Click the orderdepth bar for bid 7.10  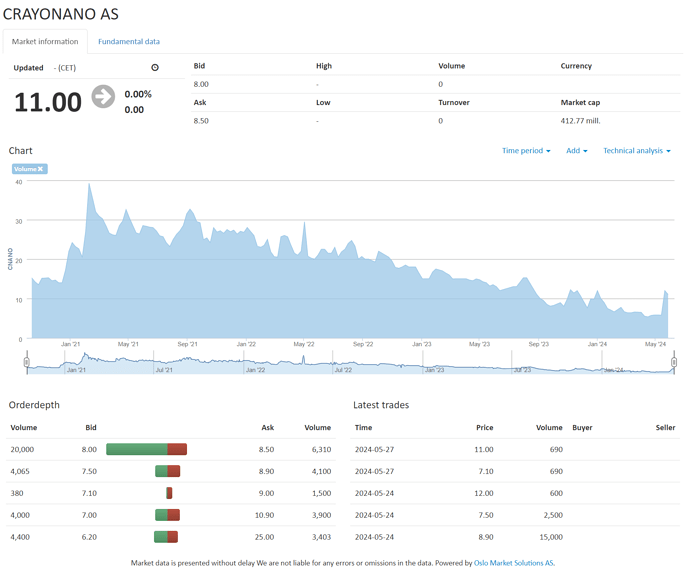[x=169, y=493]
